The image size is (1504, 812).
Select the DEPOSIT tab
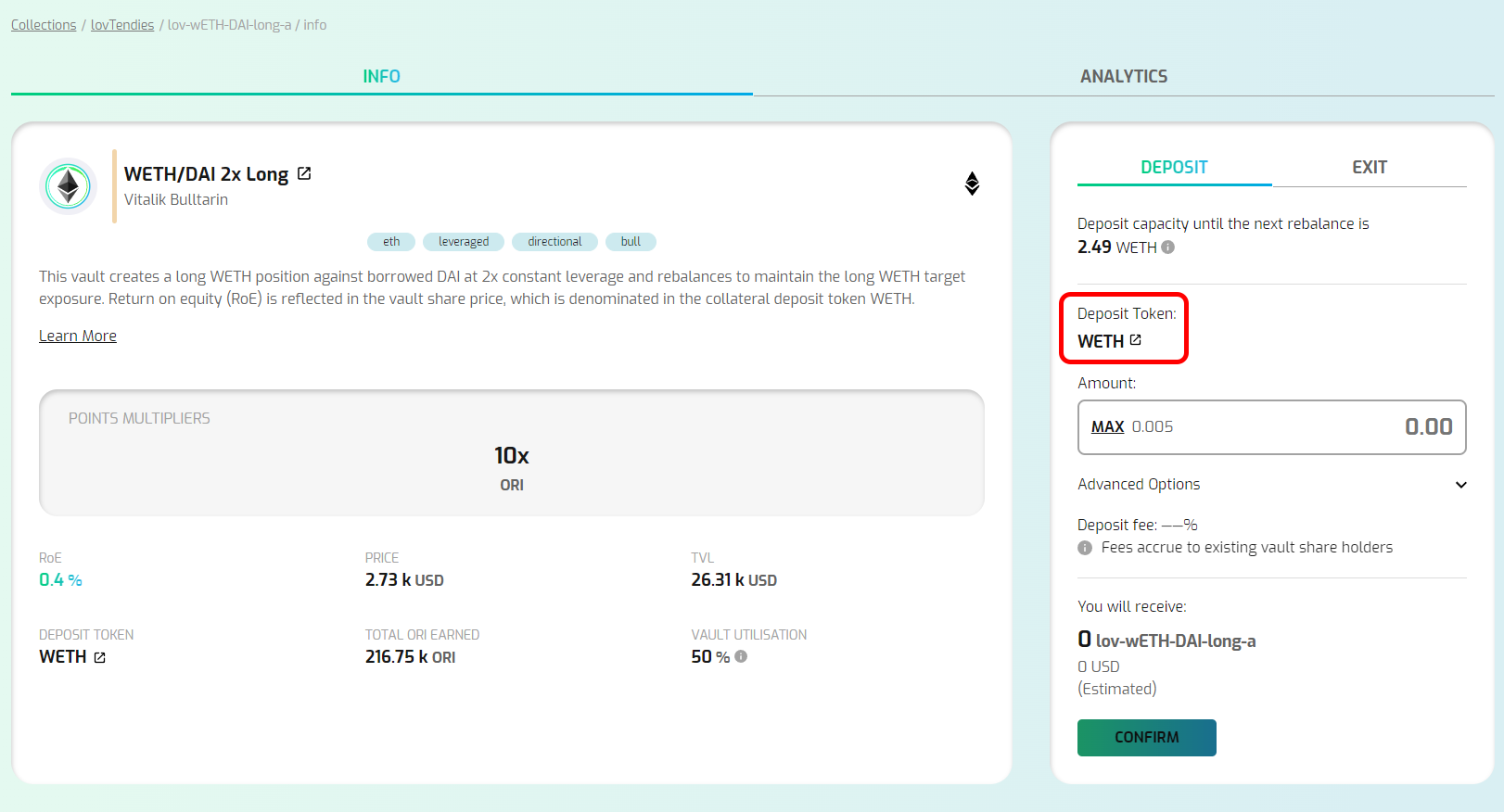(1174, 168)
